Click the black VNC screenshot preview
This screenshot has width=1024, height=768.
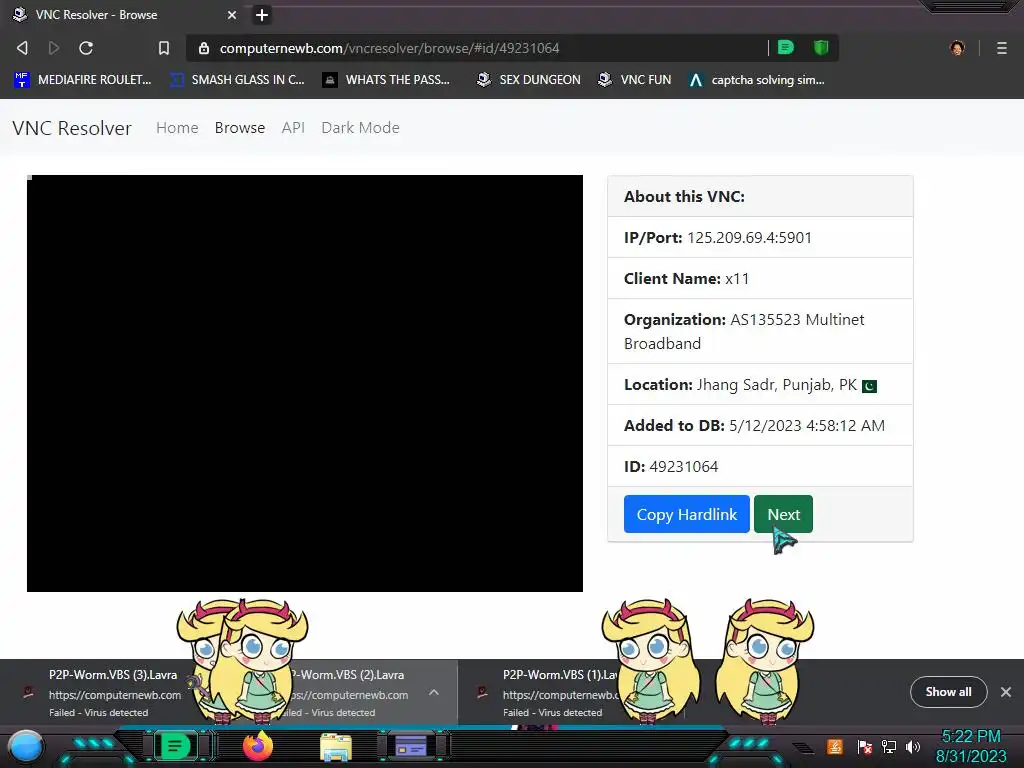point(305,383)
